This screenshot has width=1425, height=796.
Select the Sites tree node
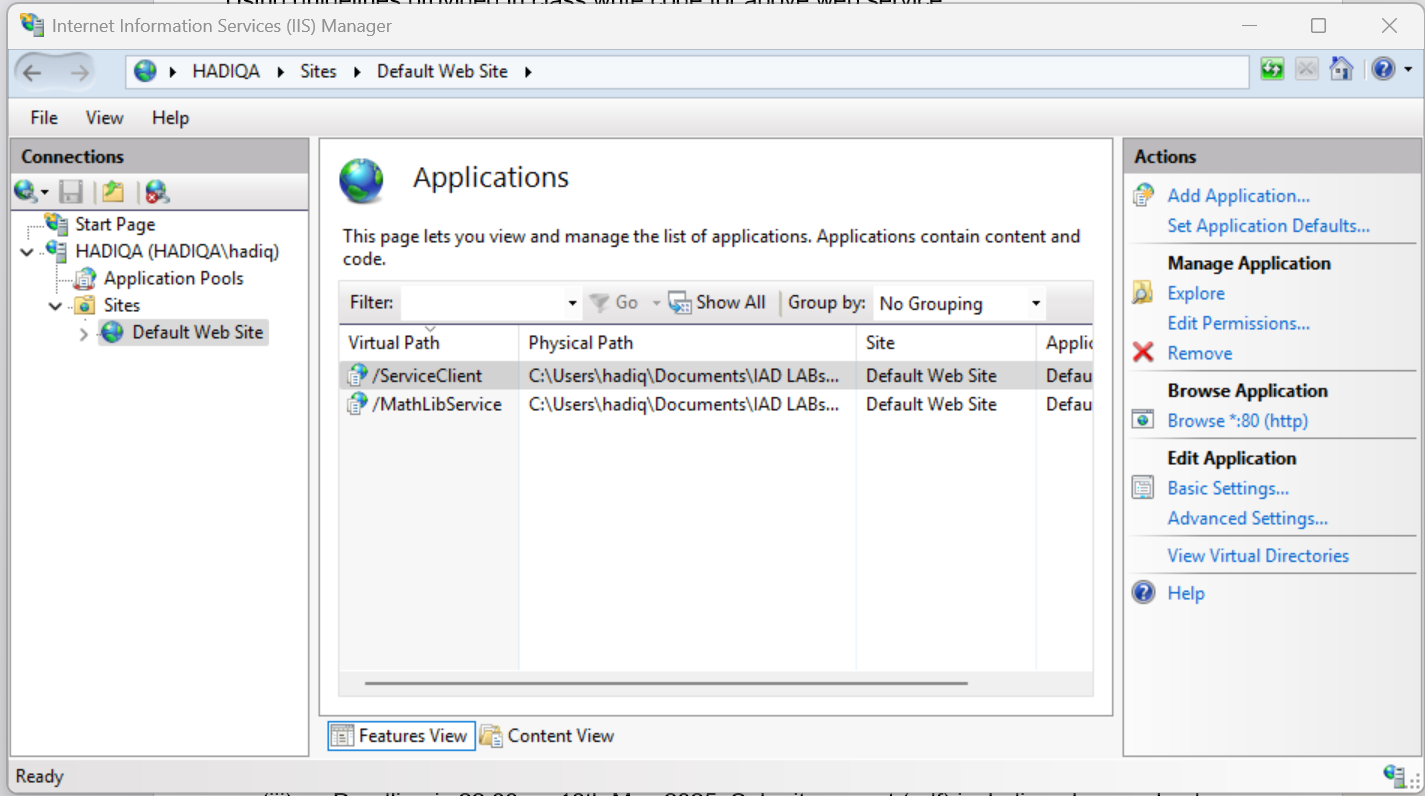pyautogui.click(x=122, y=305)
